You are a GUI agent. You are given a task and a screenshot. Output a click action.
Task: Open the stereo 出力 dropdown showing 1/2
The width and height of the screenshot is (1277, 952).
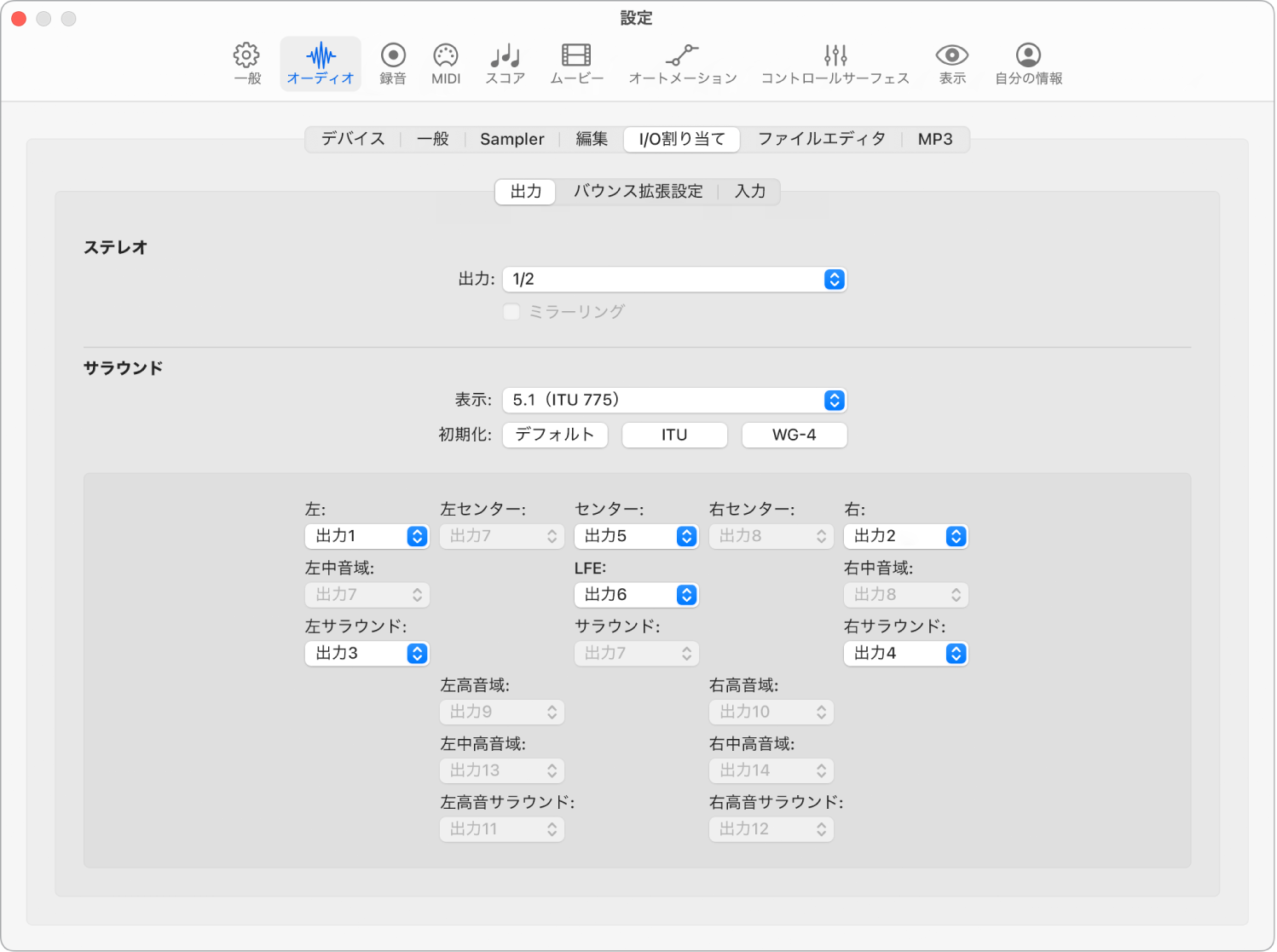[x=674, y=279]
